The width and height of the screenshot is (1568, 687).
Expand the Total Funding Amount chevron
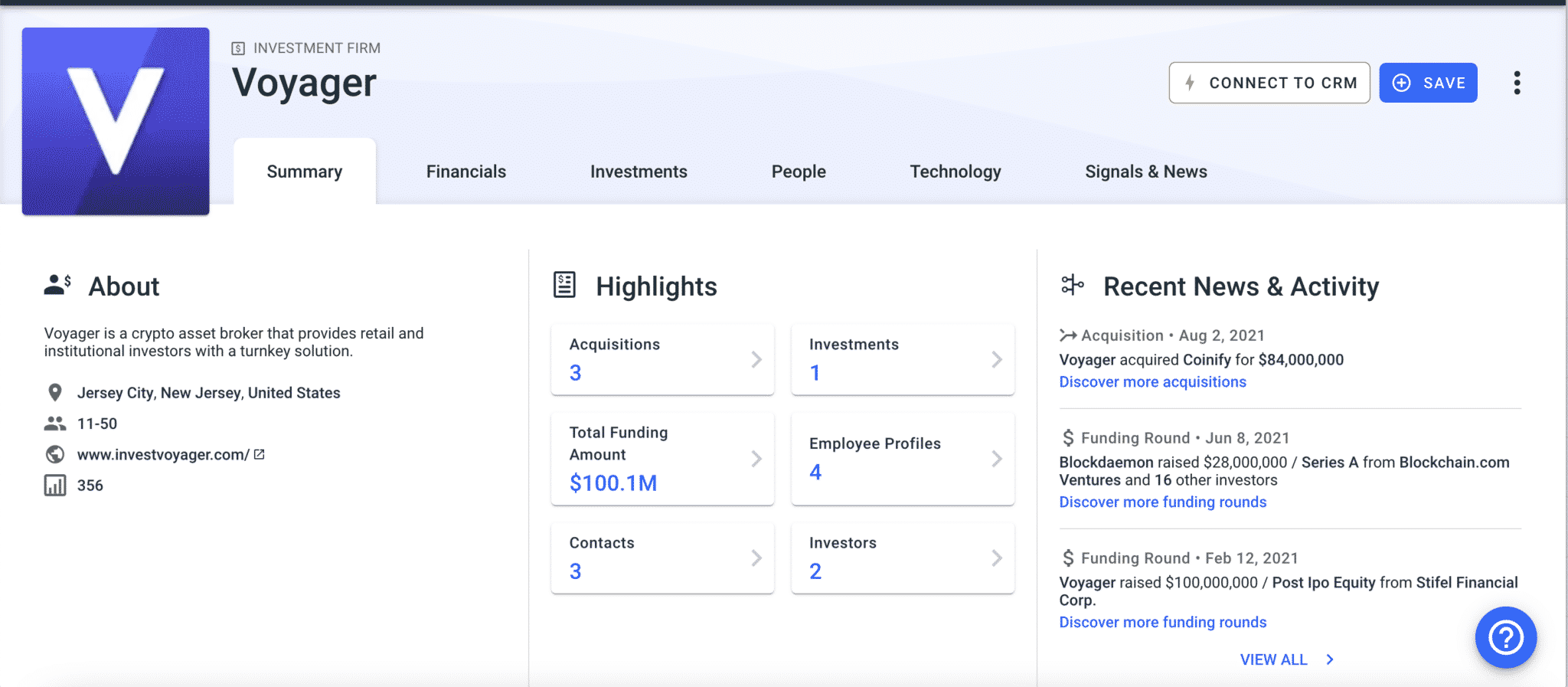click(756, 459)
